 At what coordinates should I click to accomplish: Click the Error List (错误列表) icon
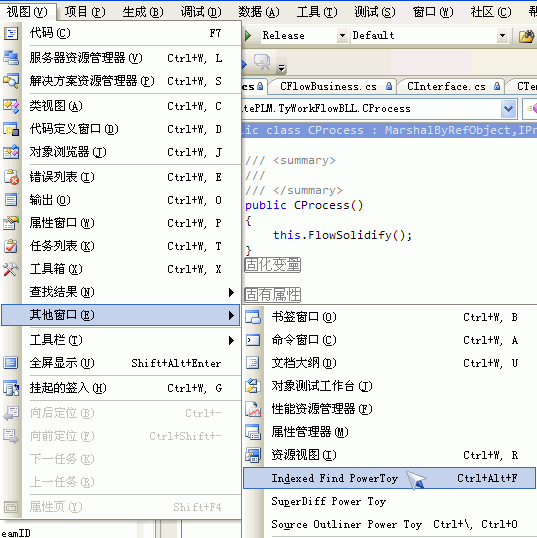pos(11,177)
